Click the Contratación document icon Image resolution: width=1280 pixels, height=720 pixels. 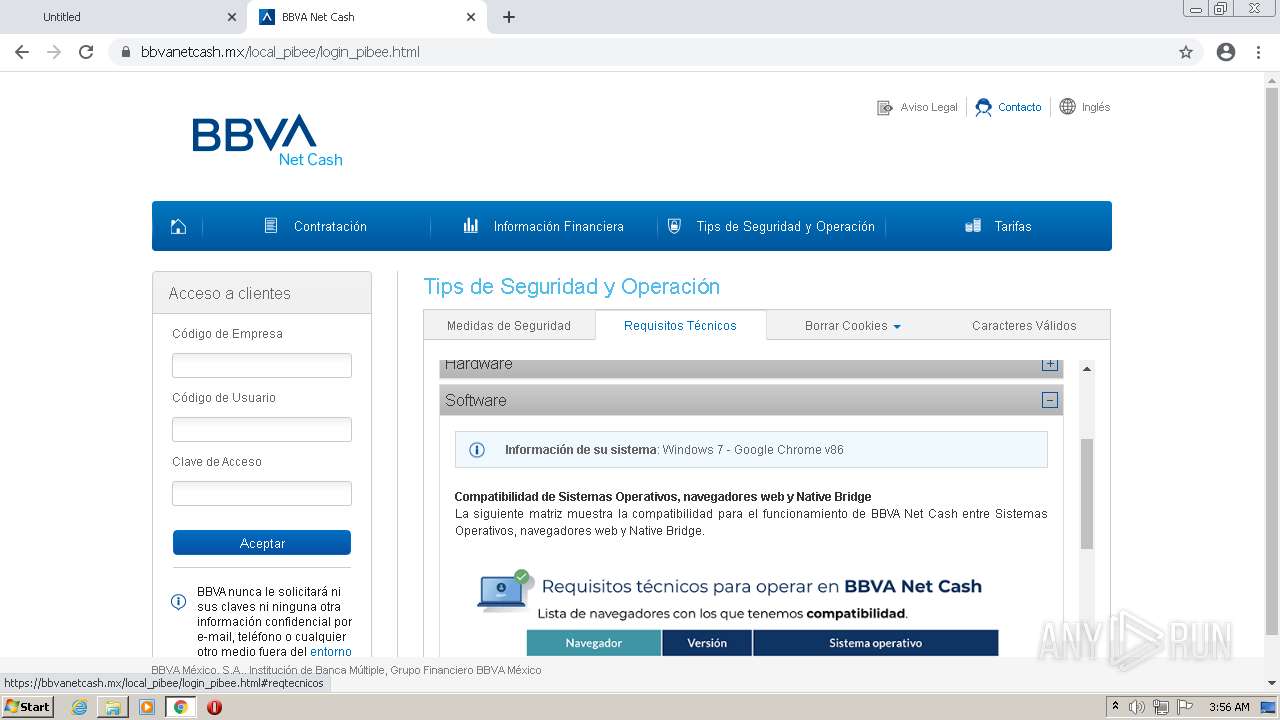271,226
